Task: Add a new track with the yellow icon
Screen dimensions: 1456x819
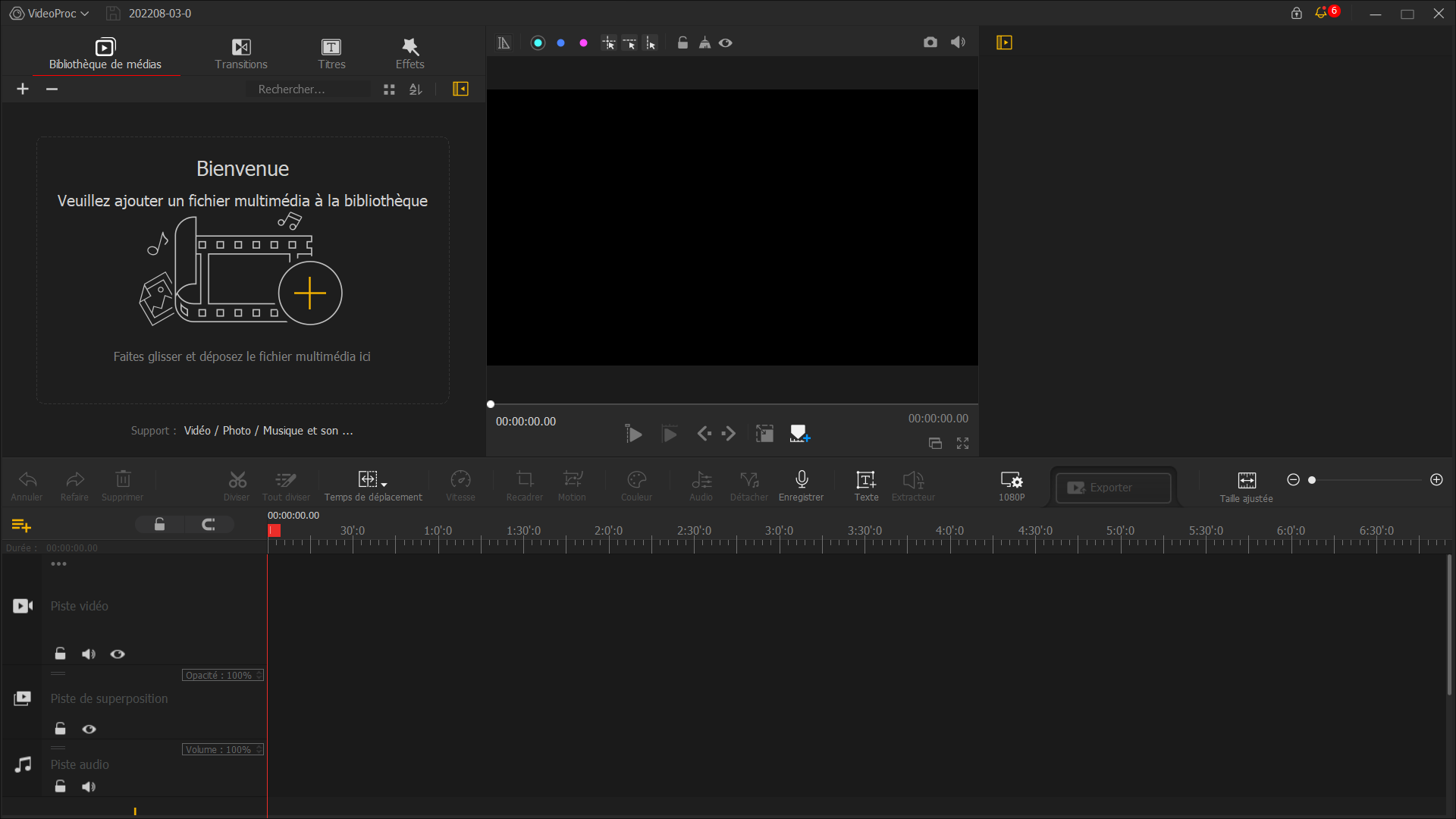Action: [21, 525]
